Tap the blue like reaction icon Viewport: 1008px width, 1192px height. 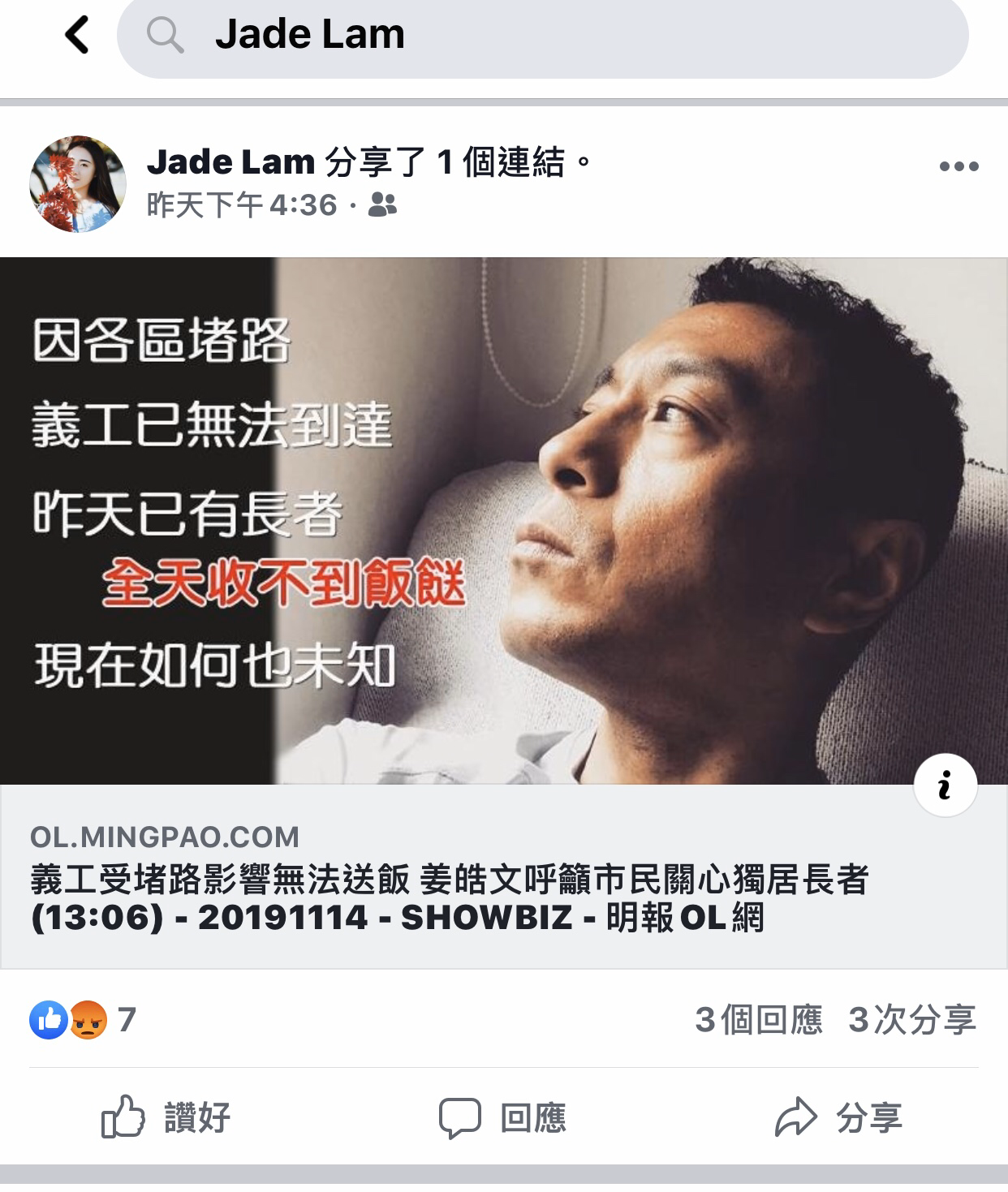[x=50, y=1020]
